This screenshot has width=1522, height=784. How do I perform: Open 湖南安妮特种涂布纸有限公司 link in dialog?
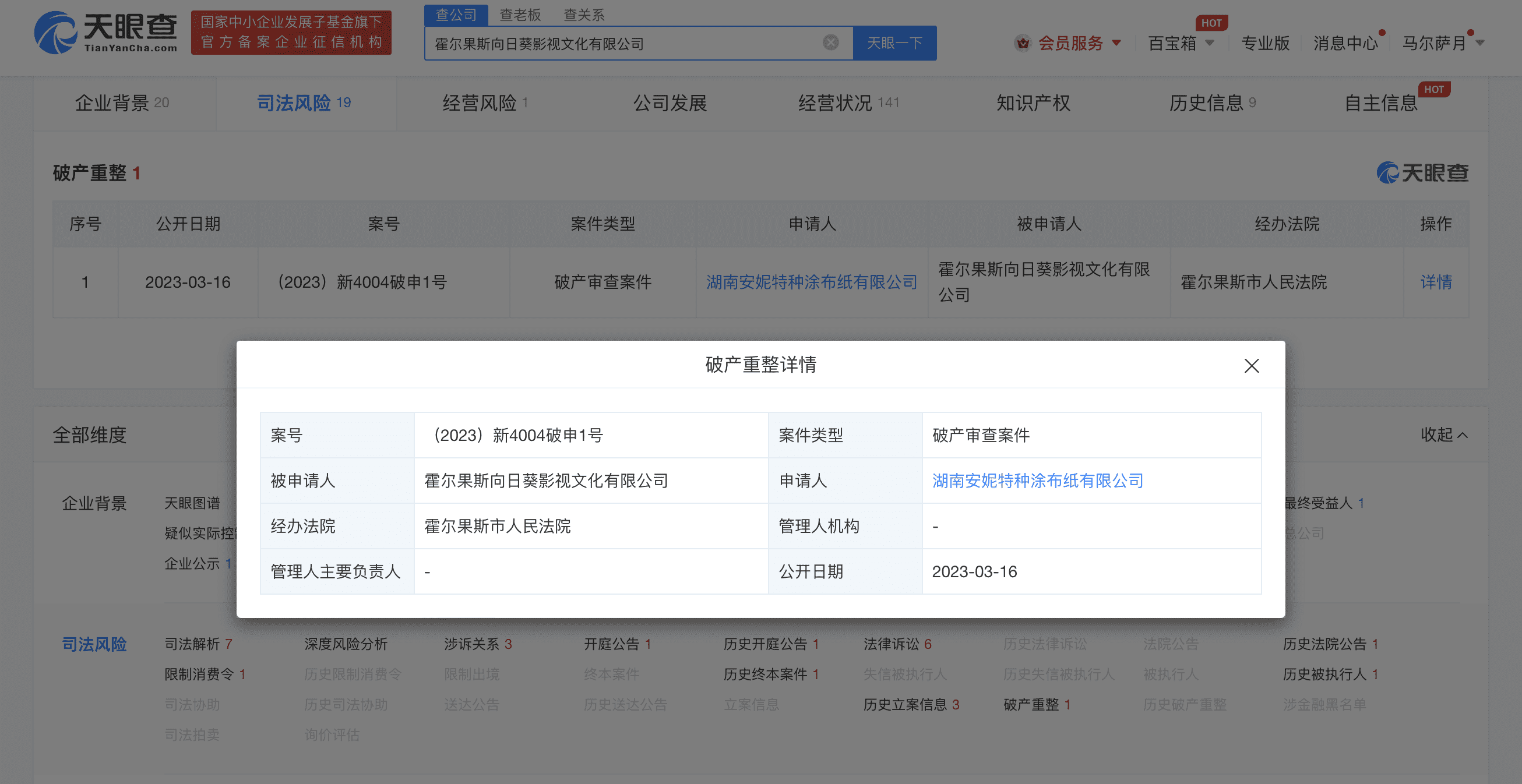point(1037,481)
